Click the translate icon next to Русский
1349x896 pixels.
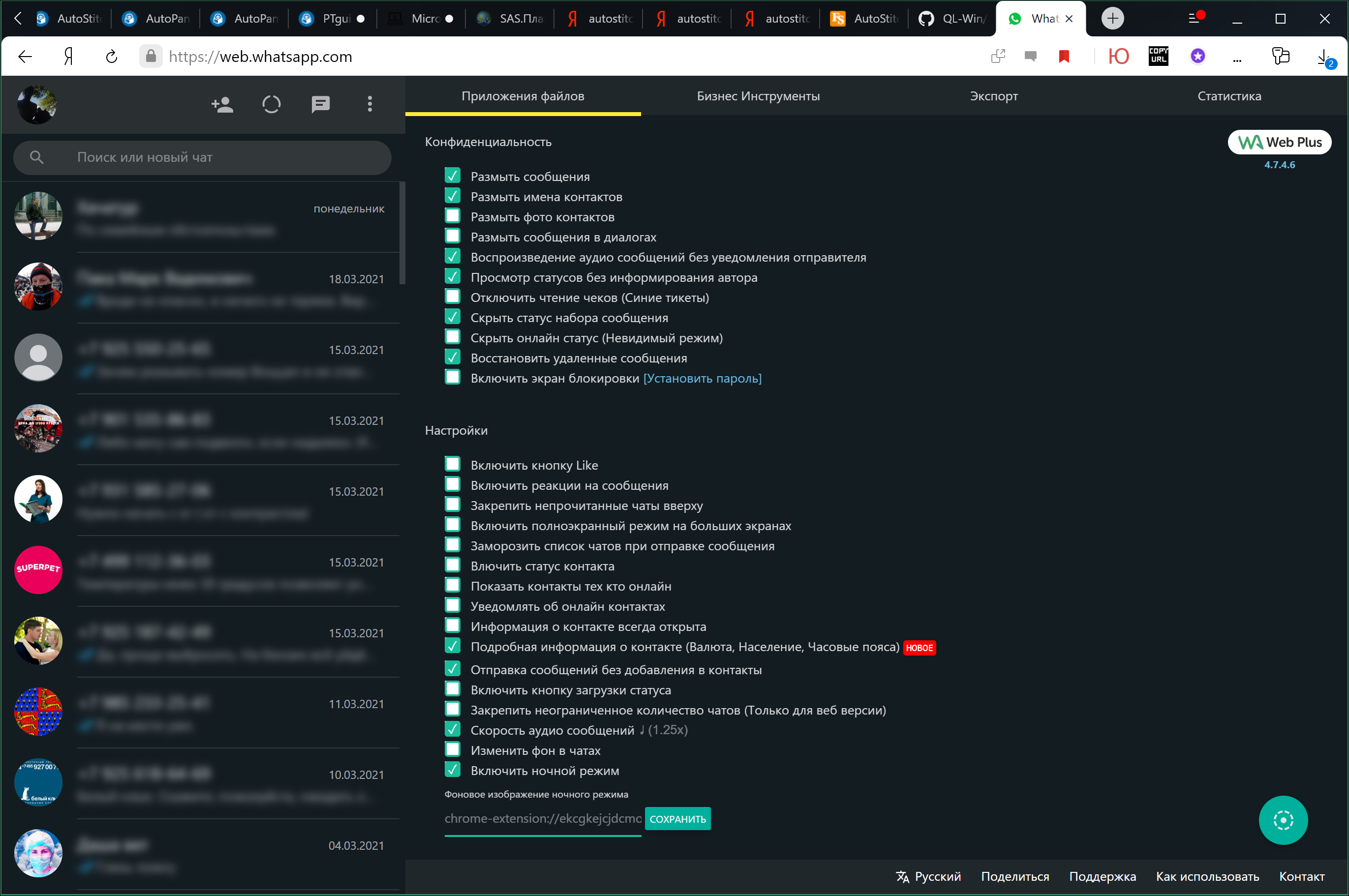(x=902, y=876)
